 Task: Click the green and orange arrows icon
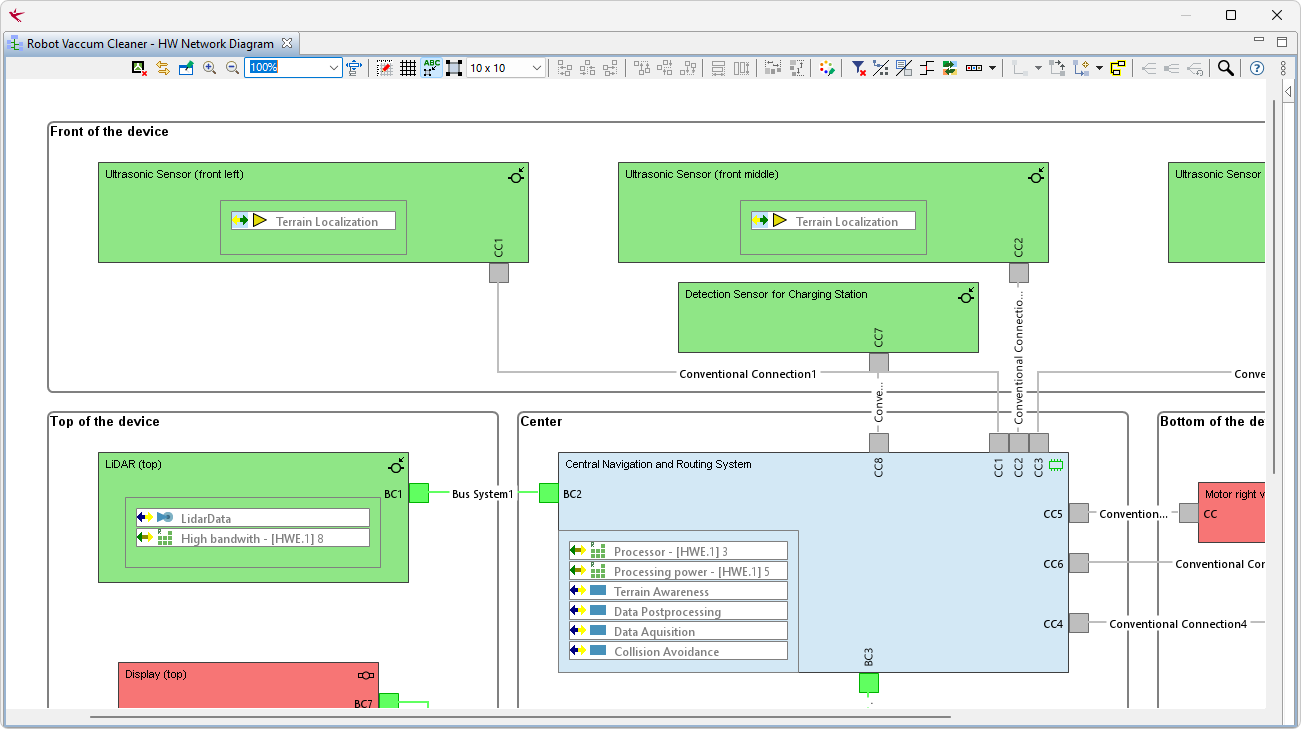[x=950, y=68]
